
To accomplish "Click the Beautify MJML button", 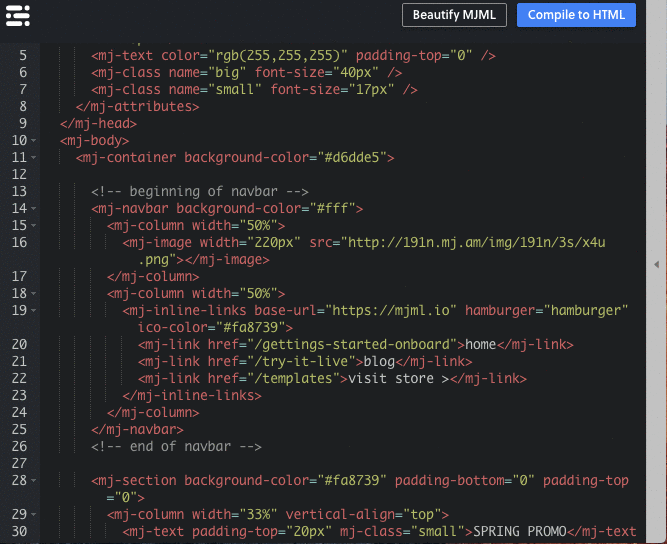I will 454,15.
